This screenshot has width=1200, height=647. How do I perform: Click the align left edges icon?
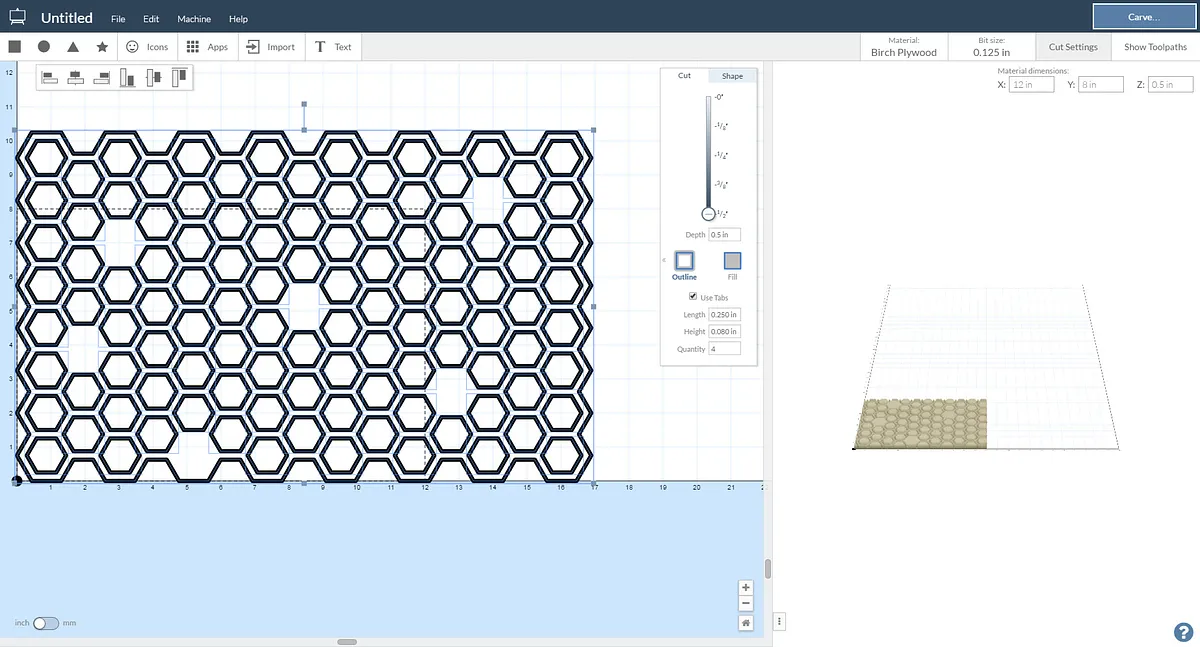click(50, 77)
